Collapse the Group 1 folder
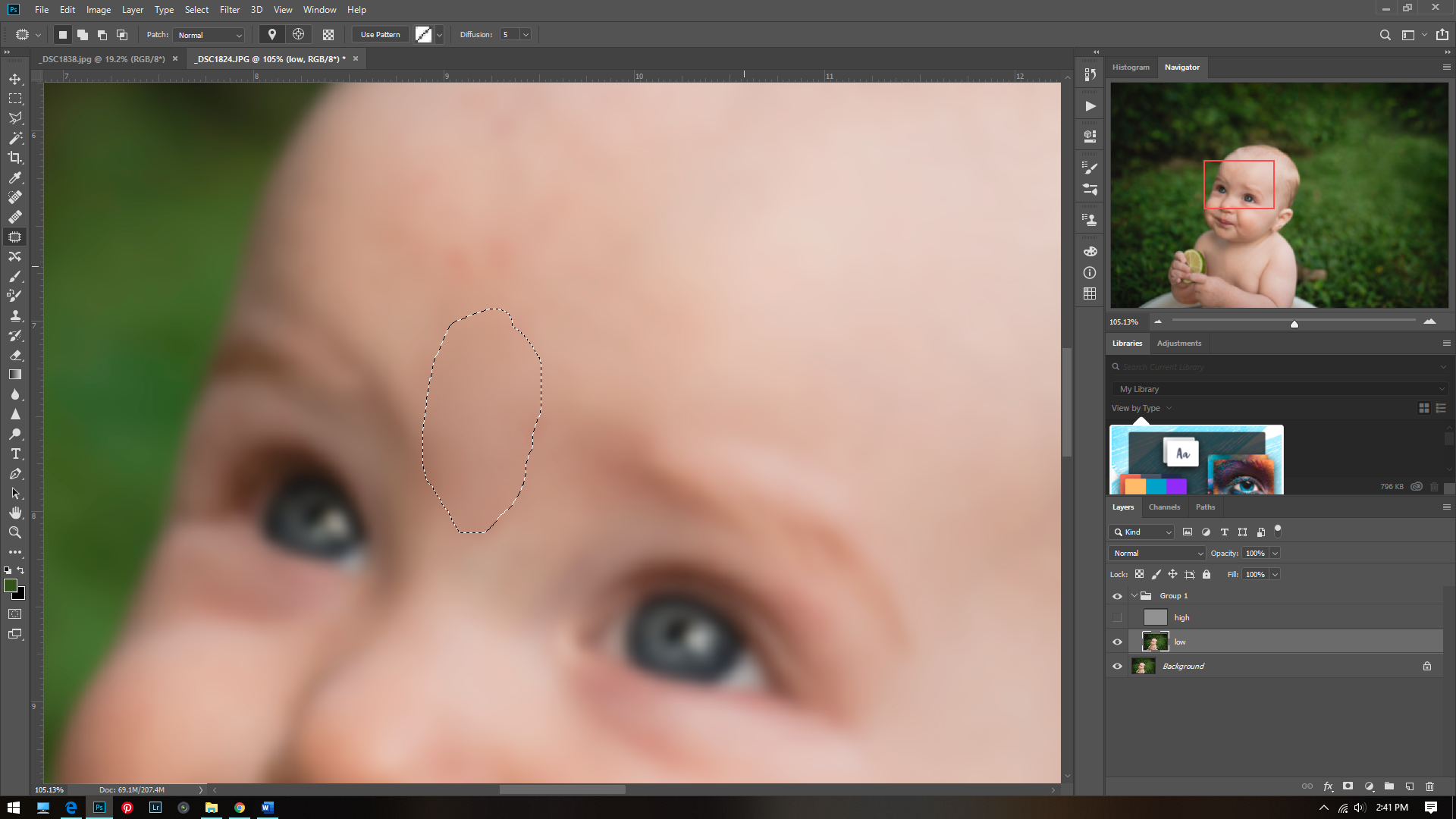The image size is (1456, 819). tap(1134, 595)
